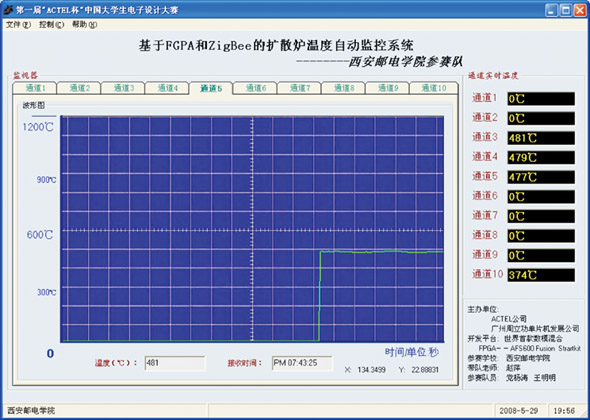The height and width of the screenshot is (420, 590).
Task: Select the 通道3 tab
Action: [123, 88]
